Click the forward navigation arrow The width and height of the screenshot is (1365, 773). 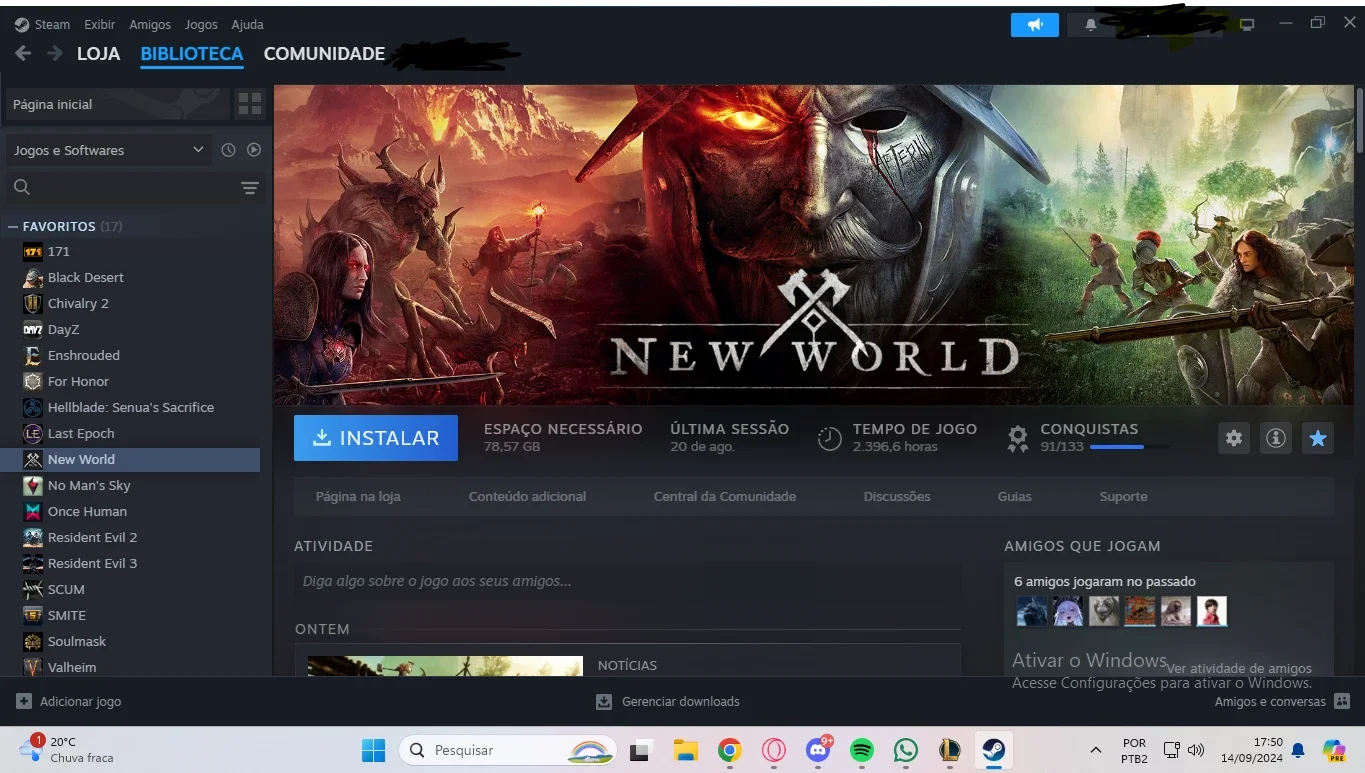coord(54,53)
